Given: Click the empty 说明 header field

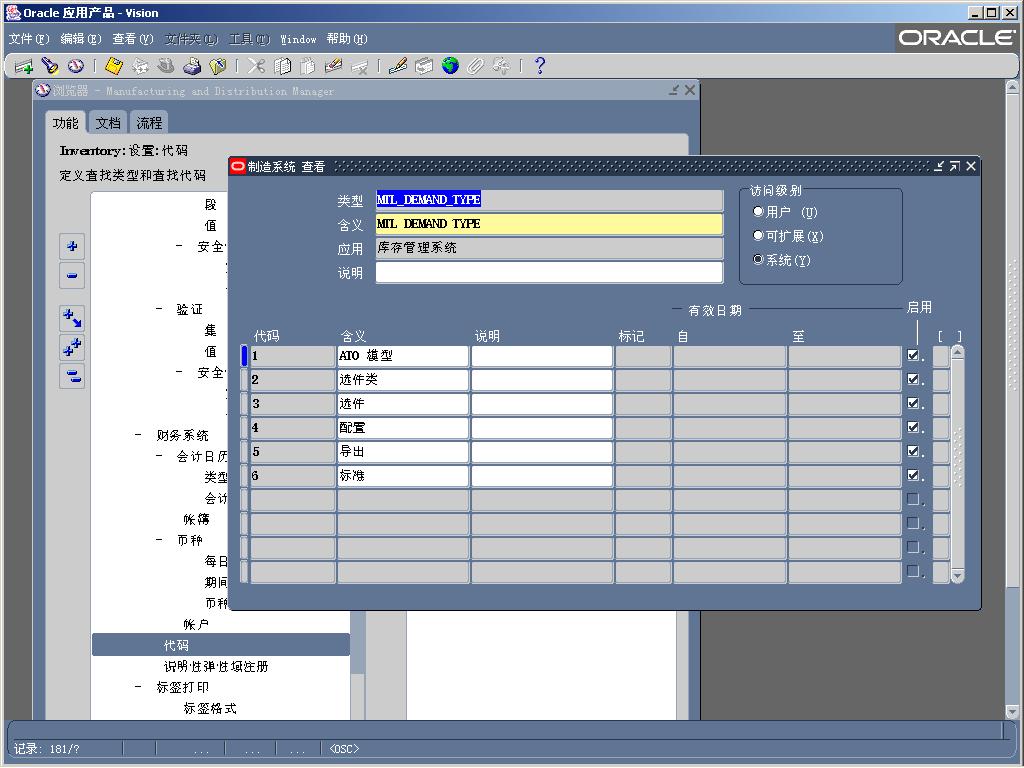Looking at the screenshot, I should [x=549, y=272].
